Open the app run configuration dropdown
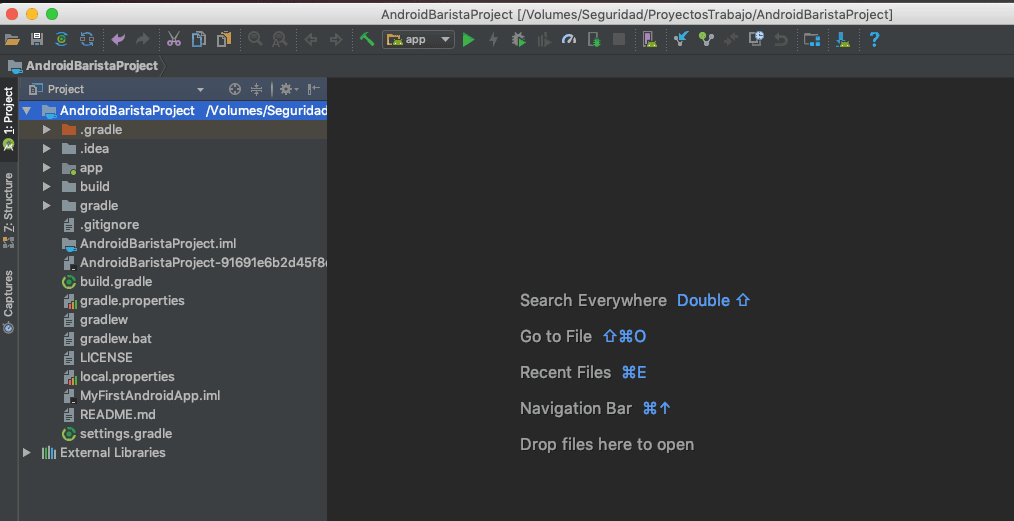The width and height of the screenshot is (1014, 521). (x=418, y=39)
